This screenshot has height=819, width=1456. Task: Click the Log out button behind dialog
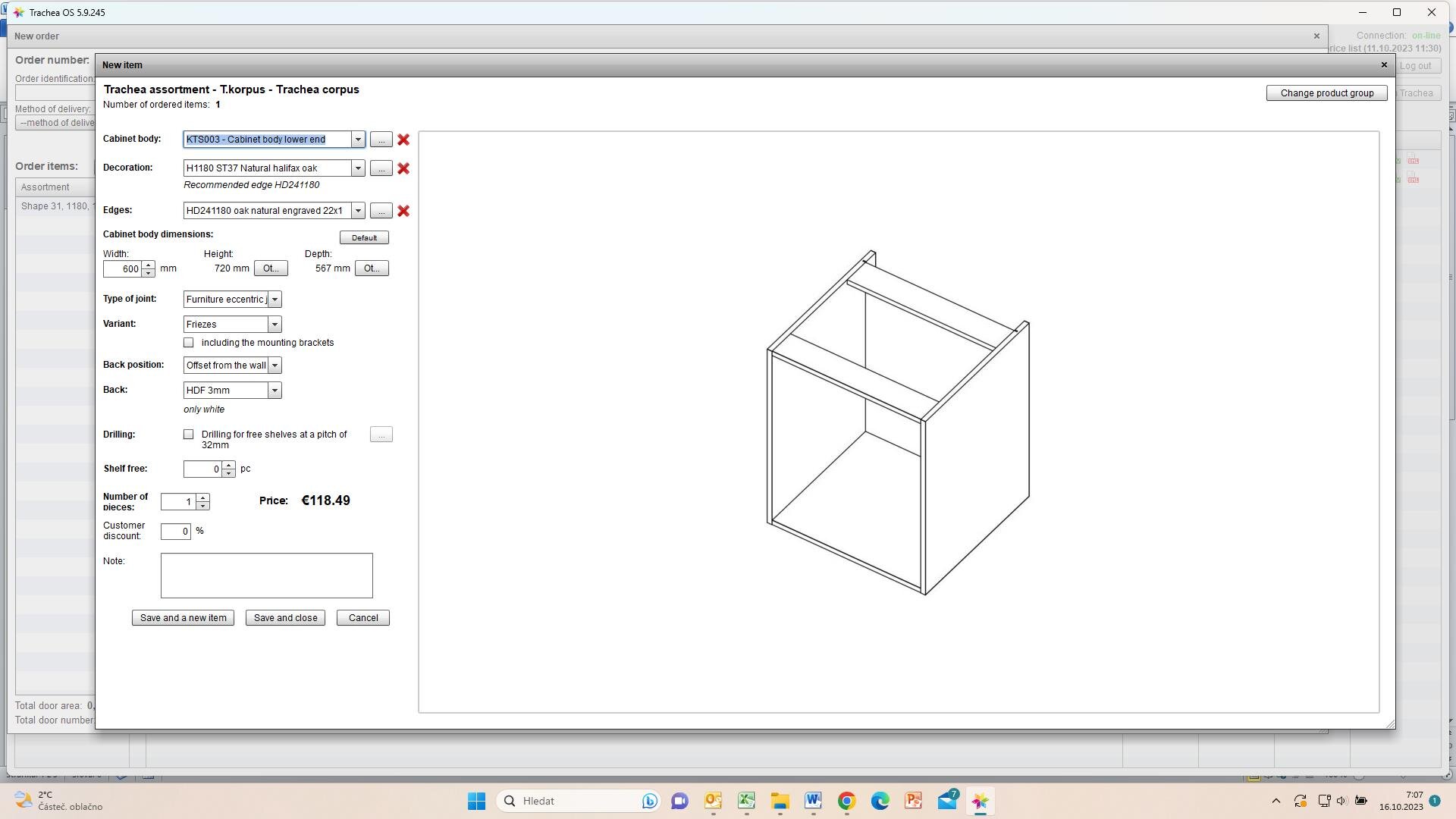(x=1416, y=66)
